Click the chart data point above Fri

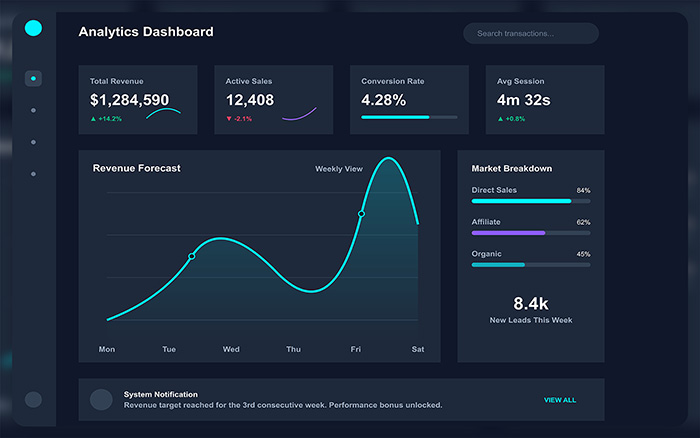361,214
